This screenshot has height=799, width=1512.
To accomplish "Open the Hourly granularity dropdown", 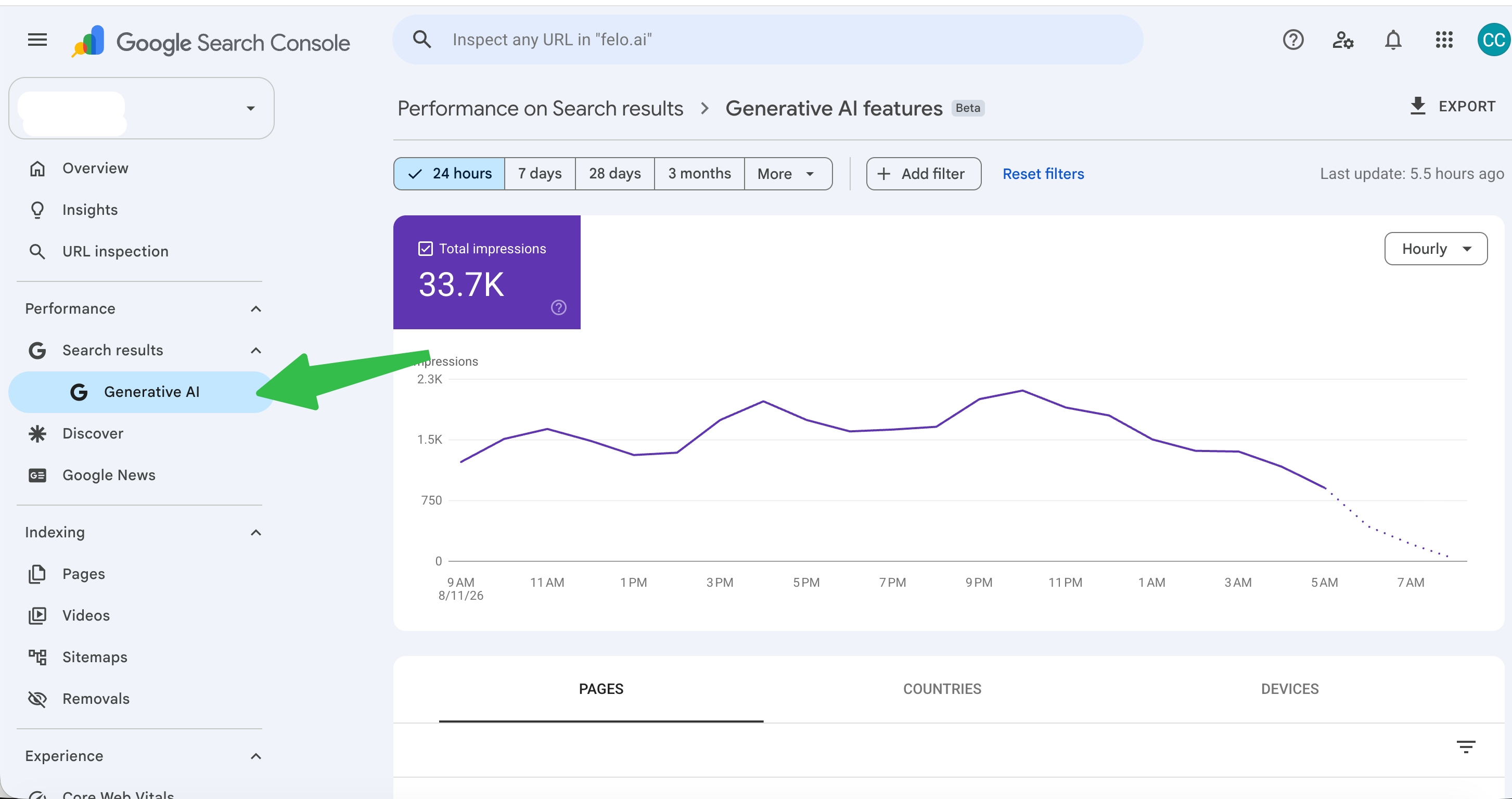I will point(1435,249).
